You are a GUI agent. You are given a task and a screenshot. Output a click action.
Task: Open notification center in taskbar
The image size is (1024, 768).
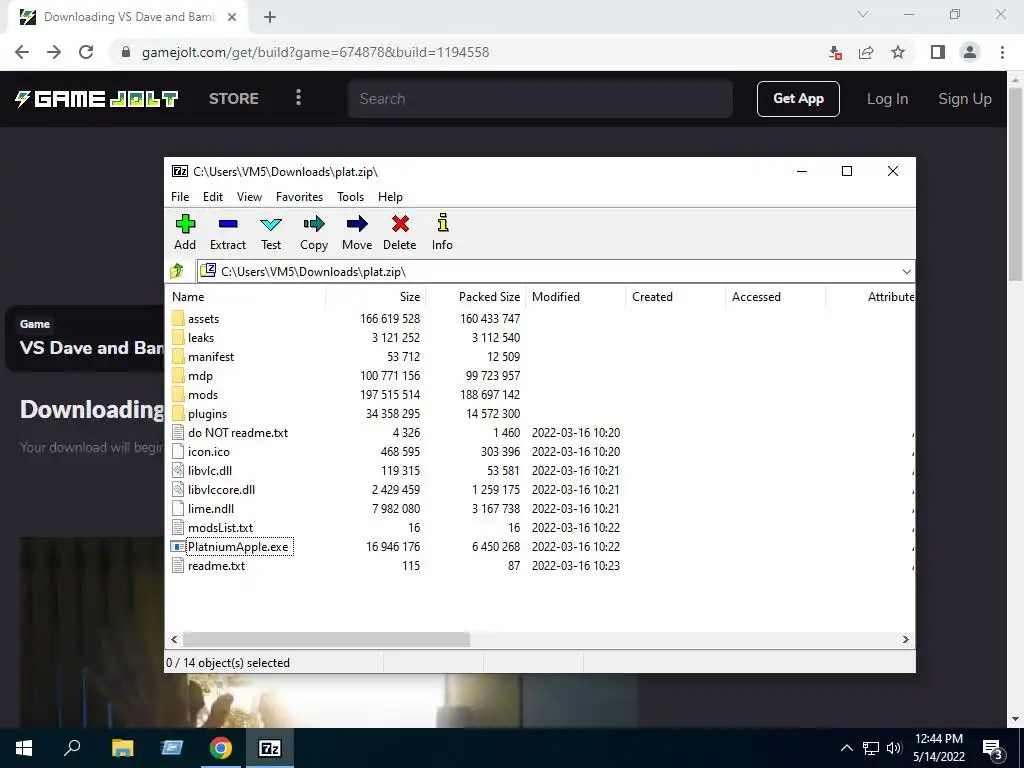tap(993, 749)
